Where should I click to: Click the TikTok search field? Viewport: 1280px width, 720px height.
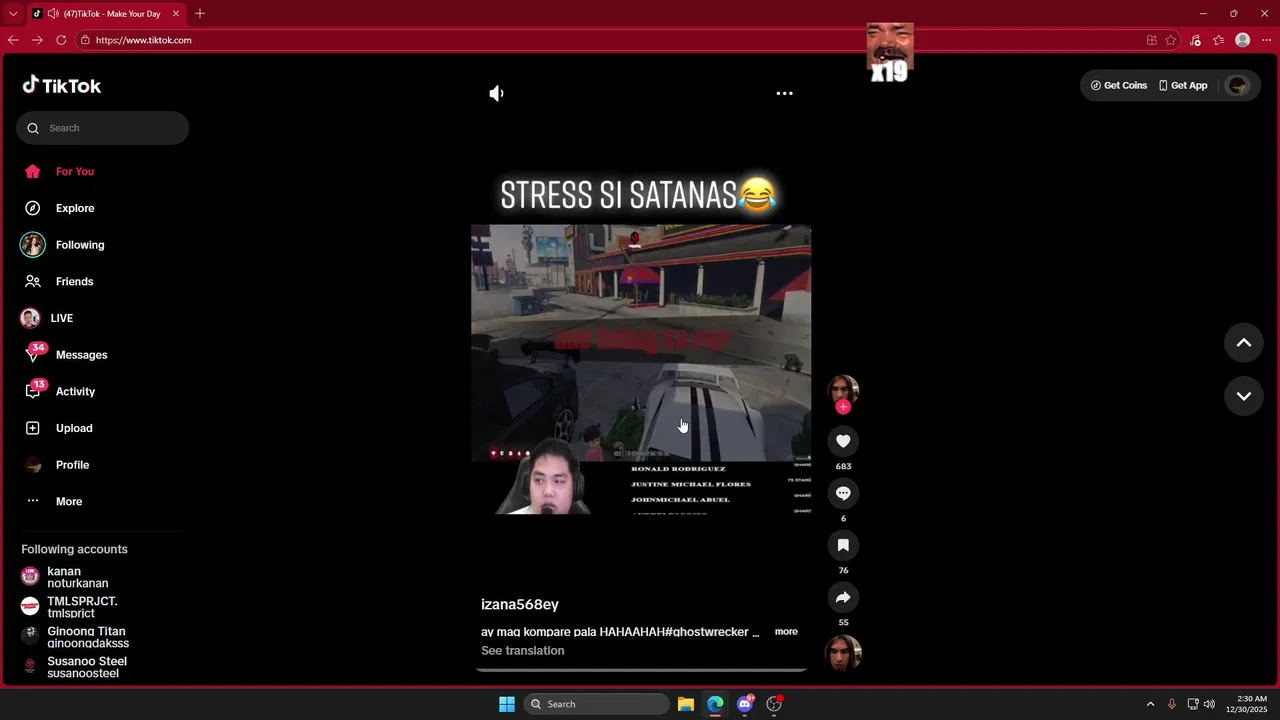point(102,128)
